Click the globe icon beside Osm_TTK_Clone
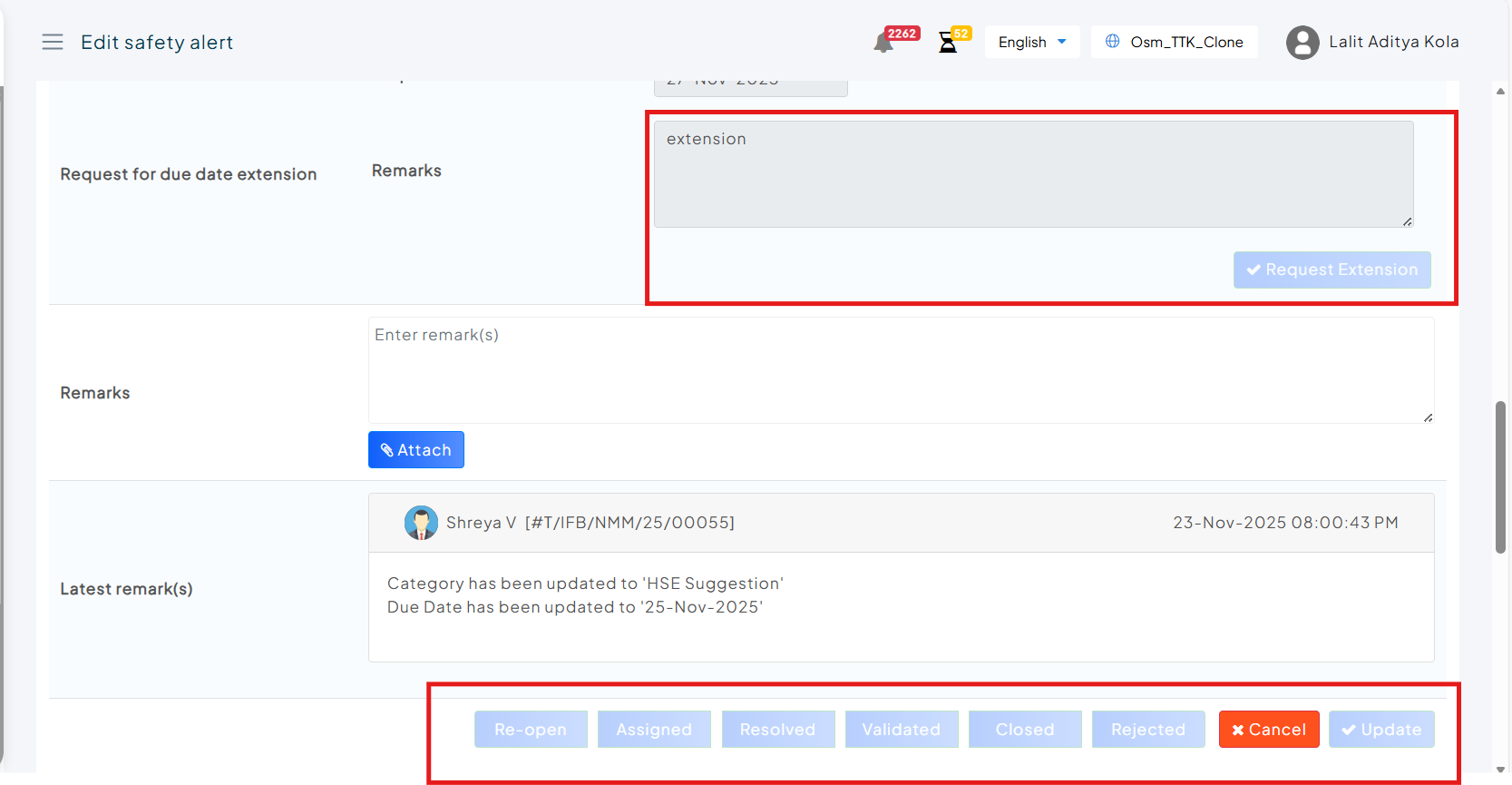The image size is (1512, 785). pos(1112,42)
